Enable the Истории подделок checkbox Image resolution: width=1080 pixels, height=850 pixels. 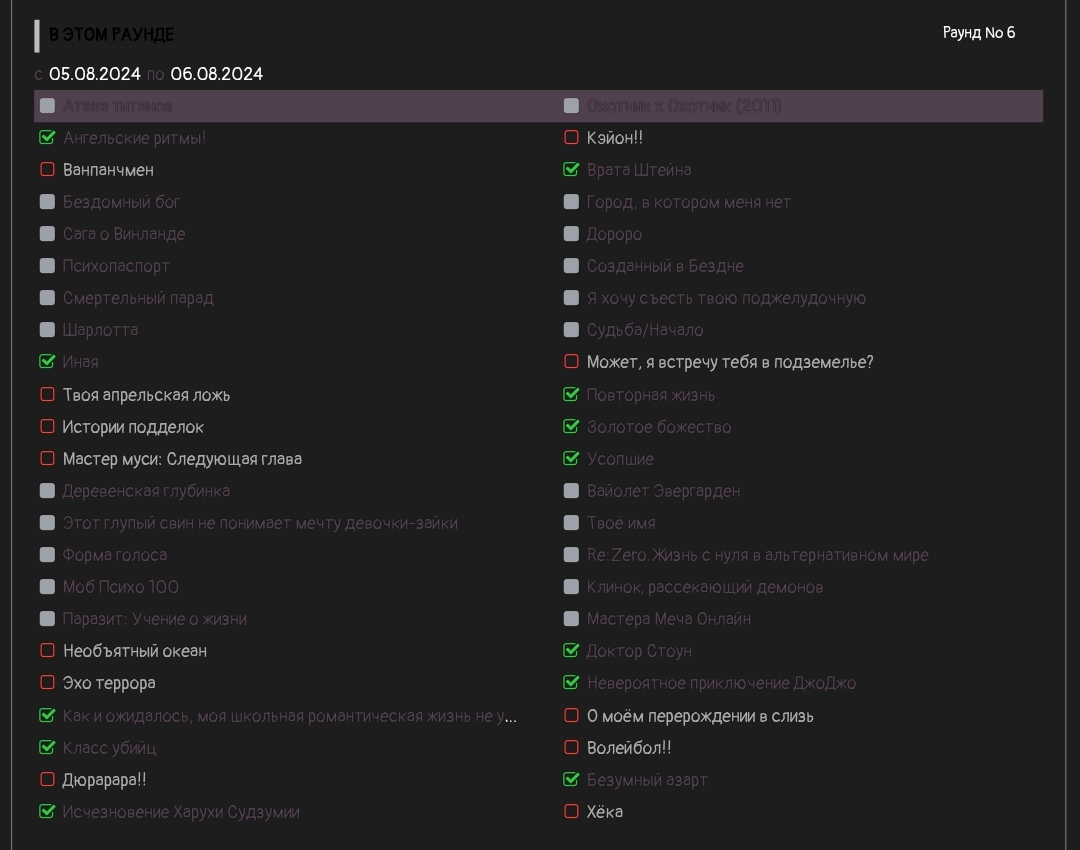[x=47, y=427]
